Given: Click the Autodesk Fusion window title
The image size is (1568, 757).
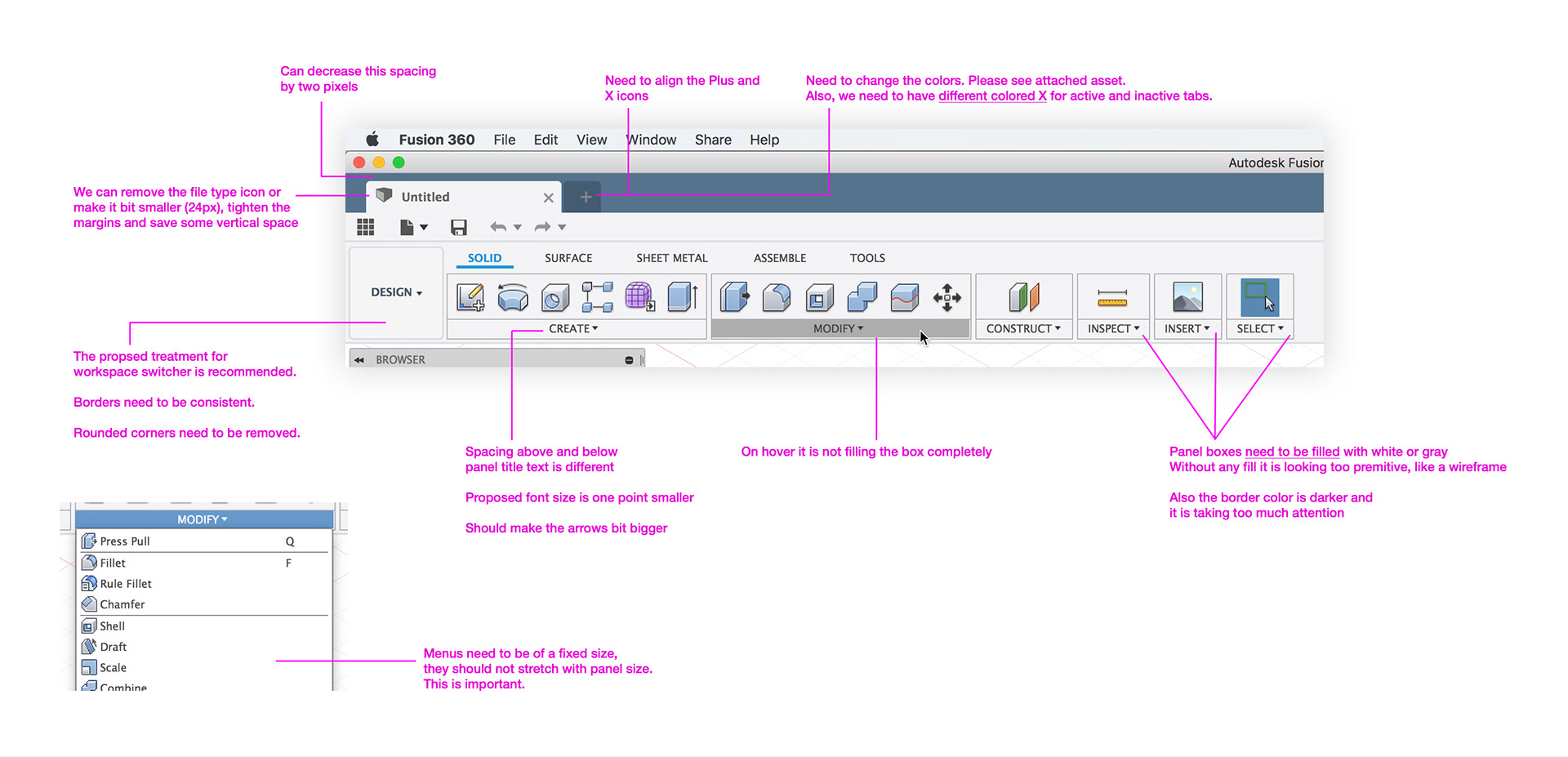Looking at the screenshot, I should [x=1276, y=163].
